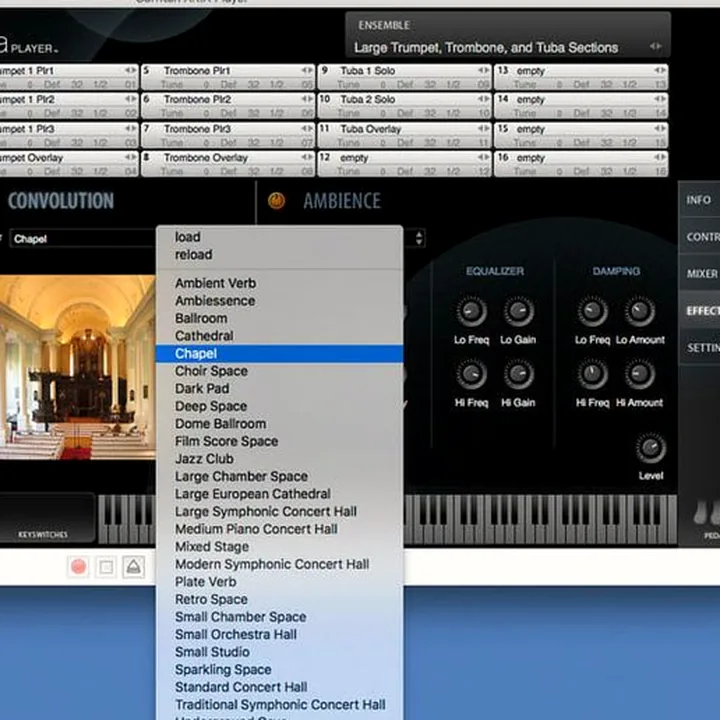Open the Trombone Plr2 slot arrows
This screenshot has height=720, width=720.
[307, 99]
